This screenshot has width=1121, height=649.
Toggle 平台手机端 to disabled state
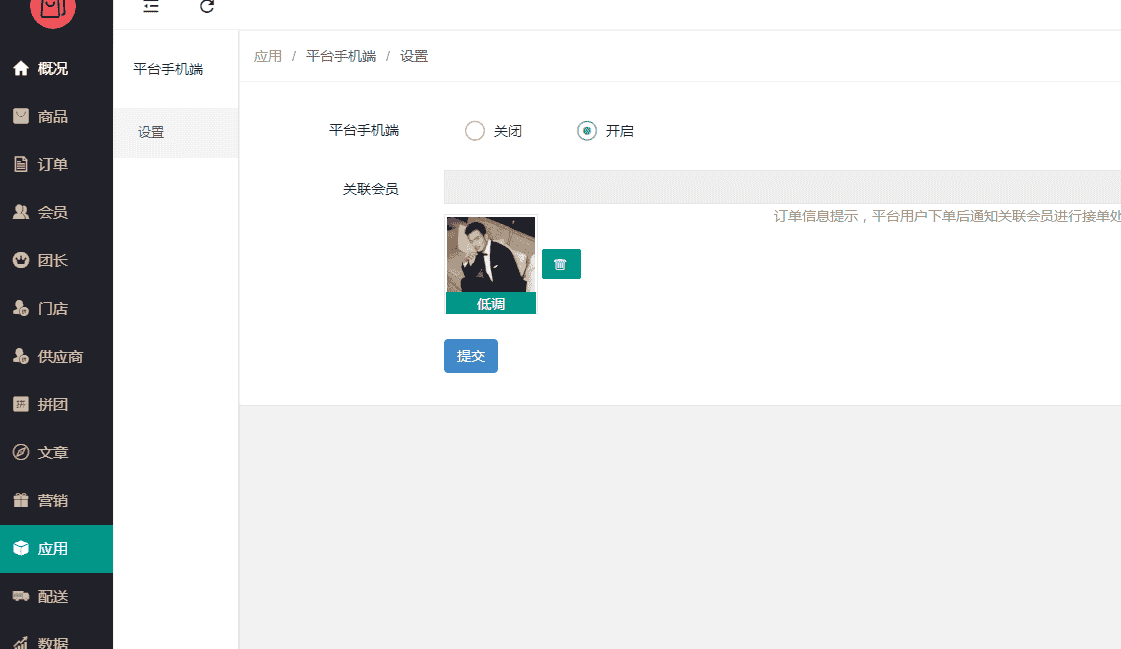point(474,130)
